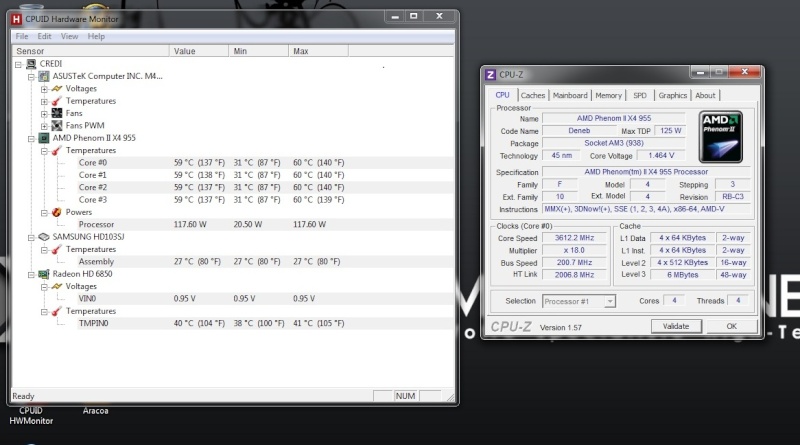Click the ASUSTeK Temperatures thermometer icon
The height and width of the screenshot is (445, 800).
pos(57,101)
